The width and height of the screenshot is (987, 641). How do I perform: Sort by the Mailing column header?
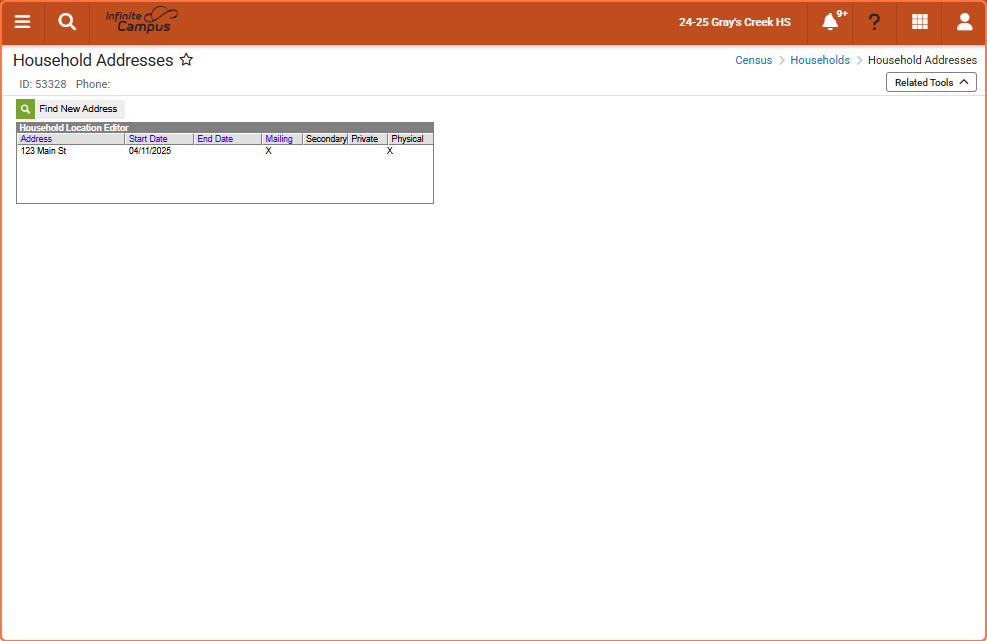[x=279, y=139]
